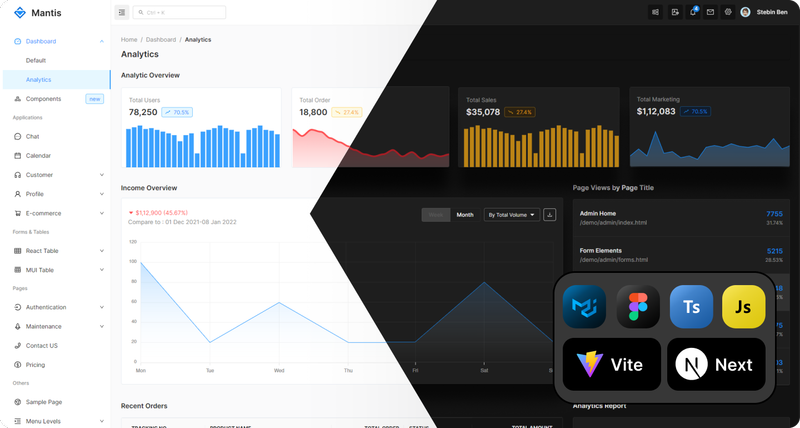Open the settings gear icon in header
The image size is (800, 428).
tap(728, 12)
